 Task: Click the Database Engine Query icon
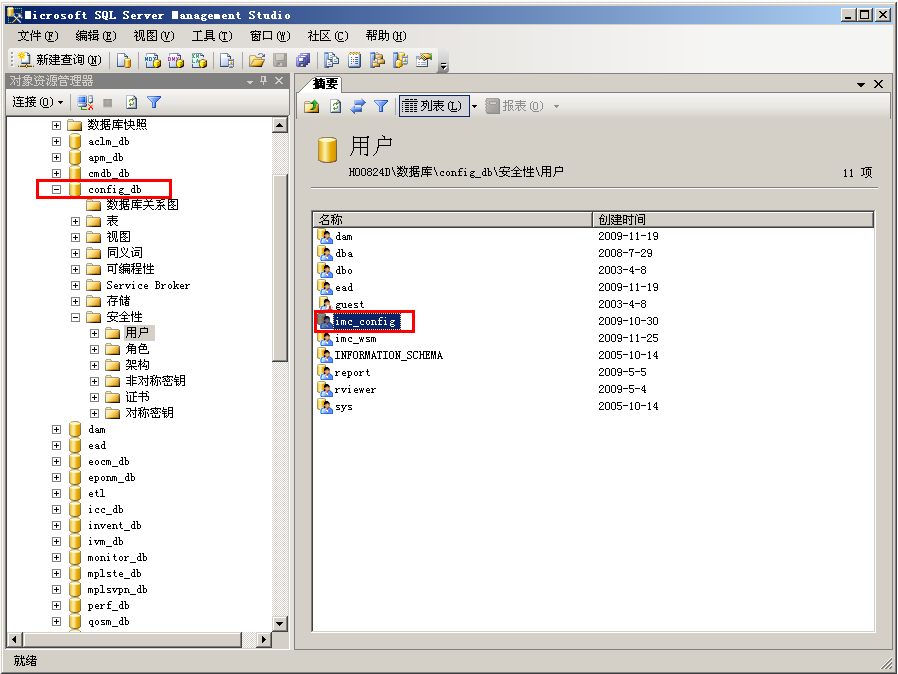(x=124, y=60)
